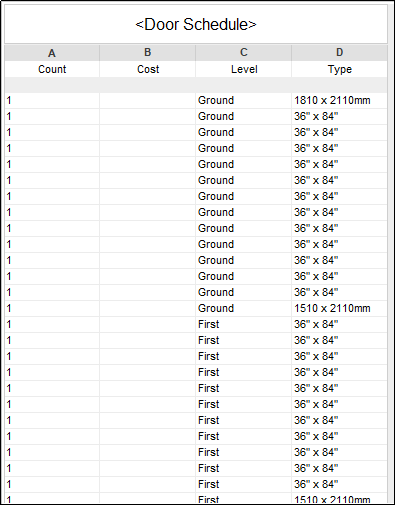The image size is (396, 506).
Task: Select the First-level 1510 x 2110mm type cell
Action: coord(339,499)
